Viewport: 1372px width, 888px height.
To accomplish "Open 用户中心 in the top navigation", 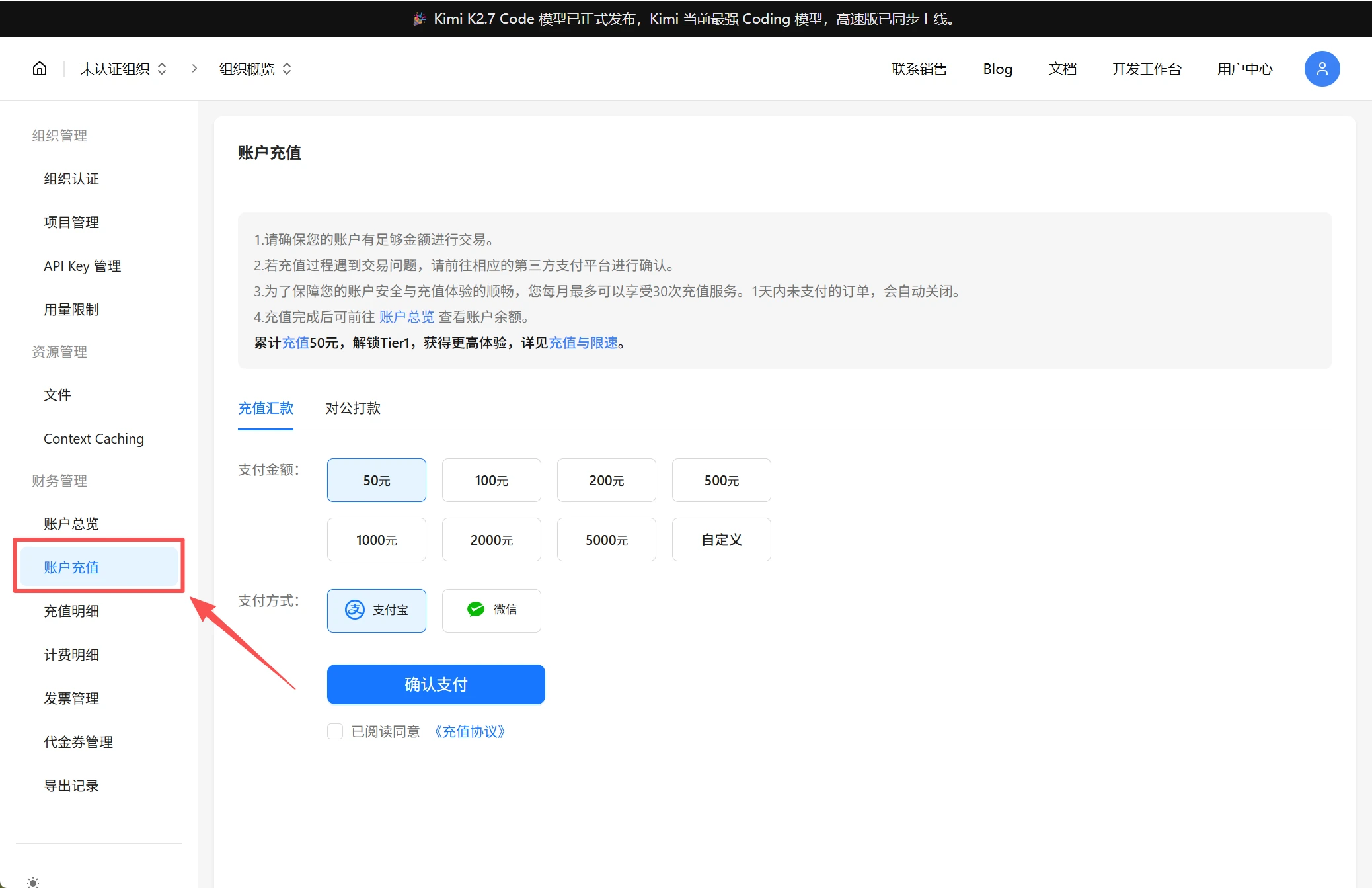I will click(x=1244, y=69).
